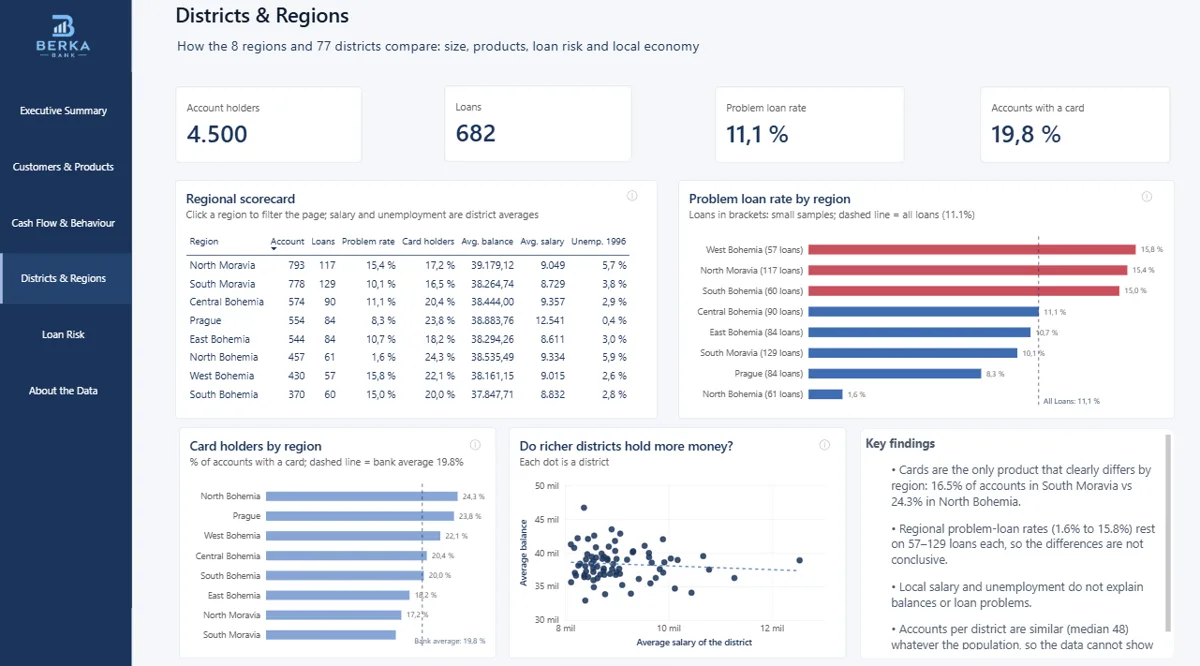Select North Moravia row in Regional scorecard

tap(408, 265)
